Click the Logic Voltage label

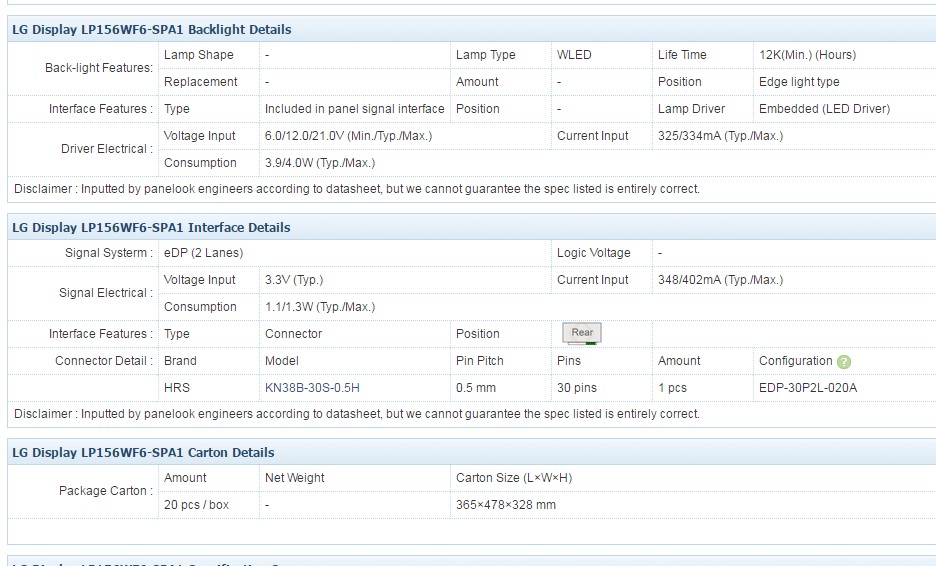[x=593, y=253]
